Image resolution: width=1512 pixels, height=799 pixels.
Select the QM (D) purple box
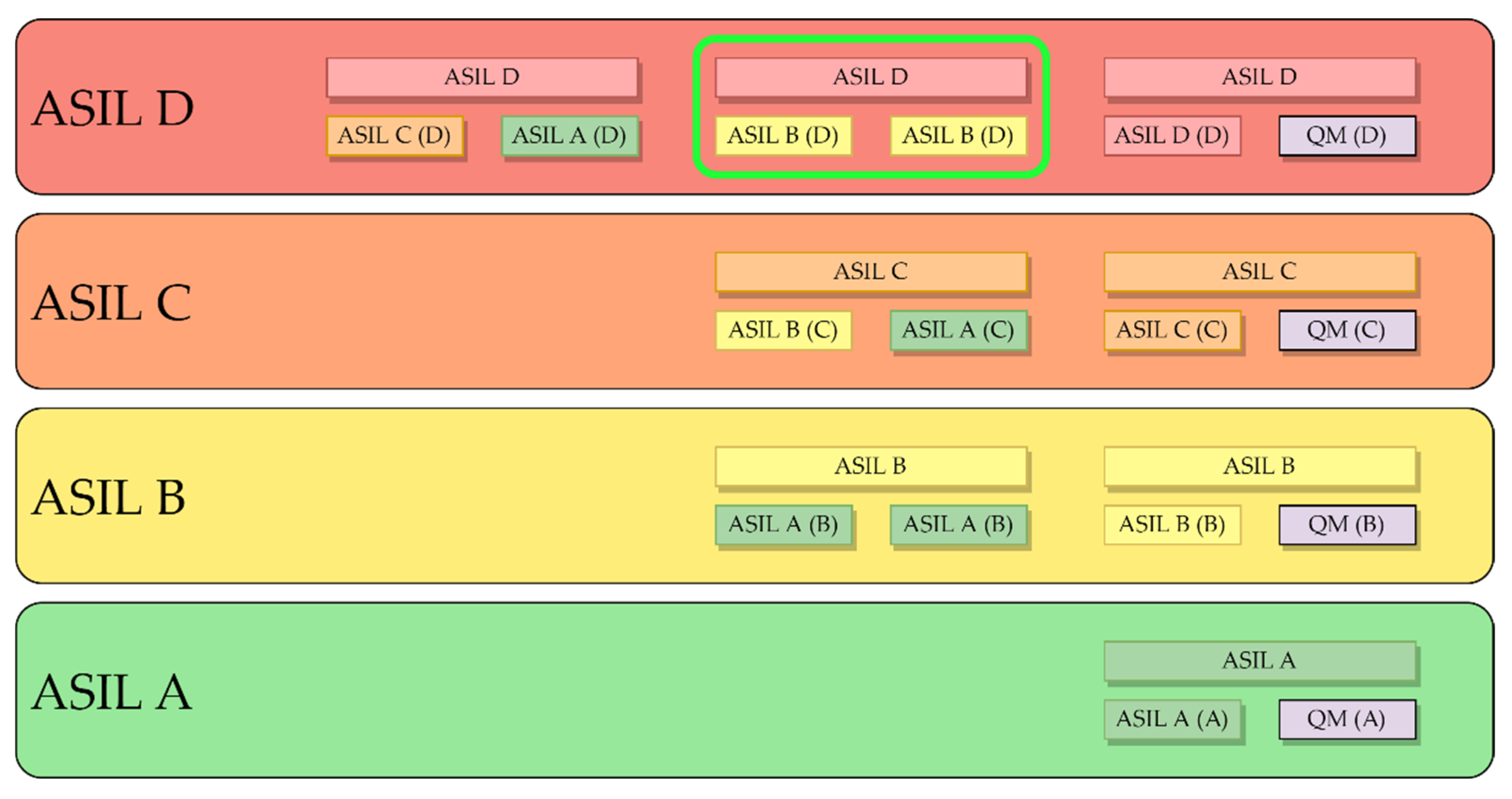pyautogui.click(x=1346, y=136)
